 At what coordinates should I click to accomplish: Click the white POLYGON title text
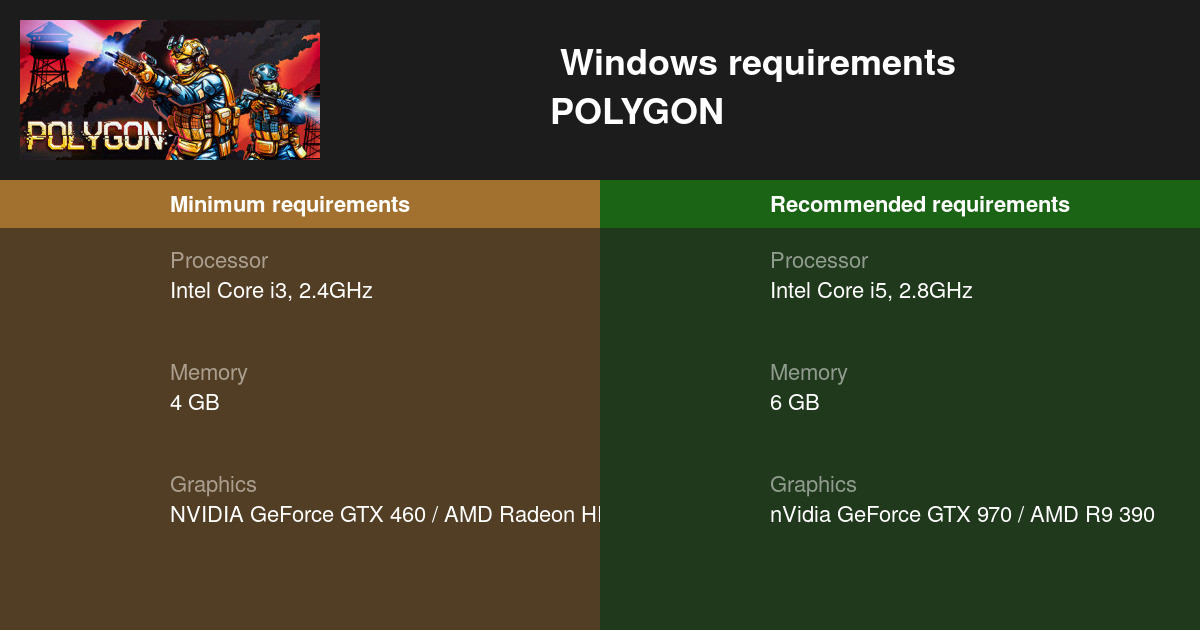[637, 112]
